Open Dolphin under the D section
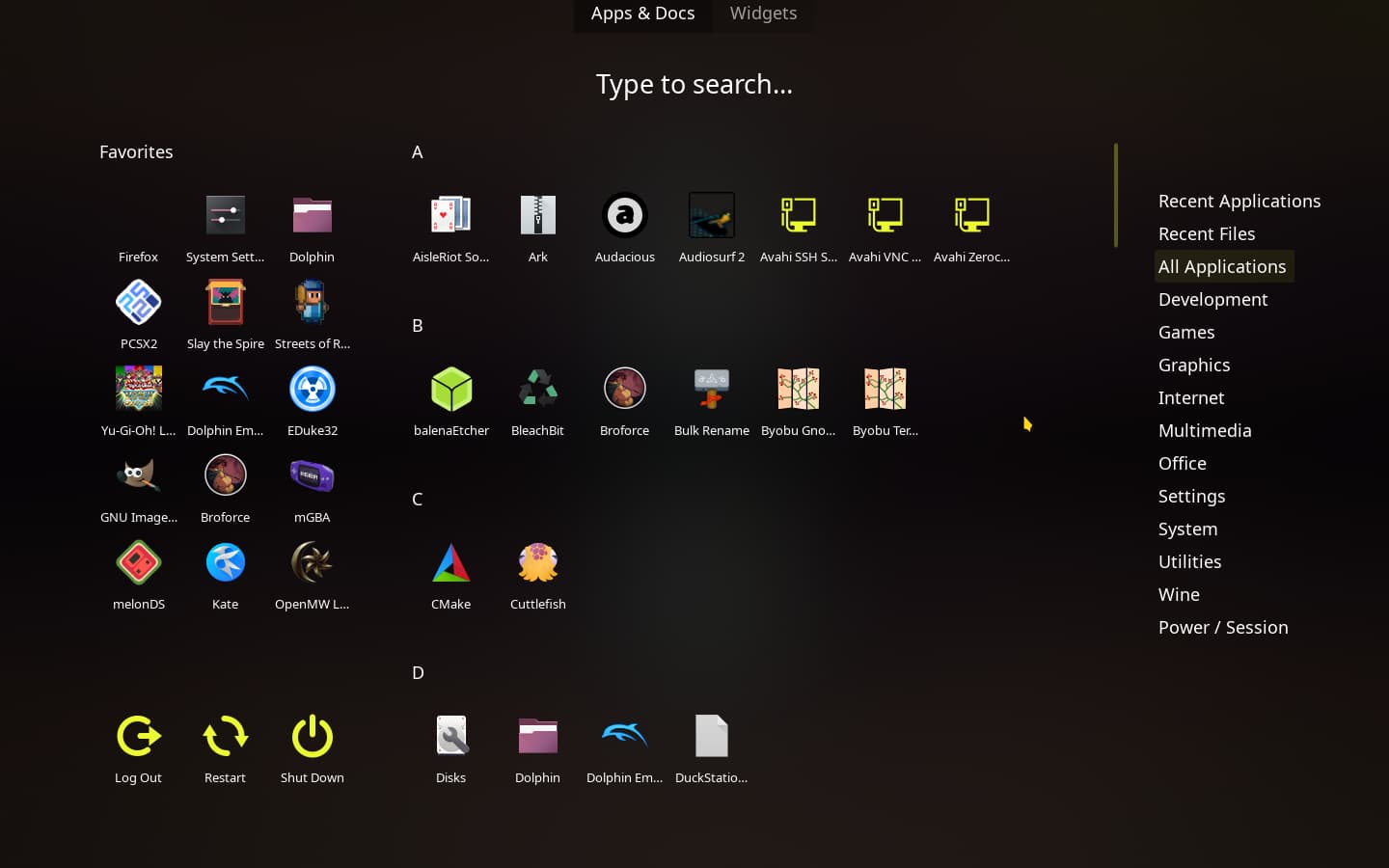This screenshot has height=868, width=1389. click(537, 749)
